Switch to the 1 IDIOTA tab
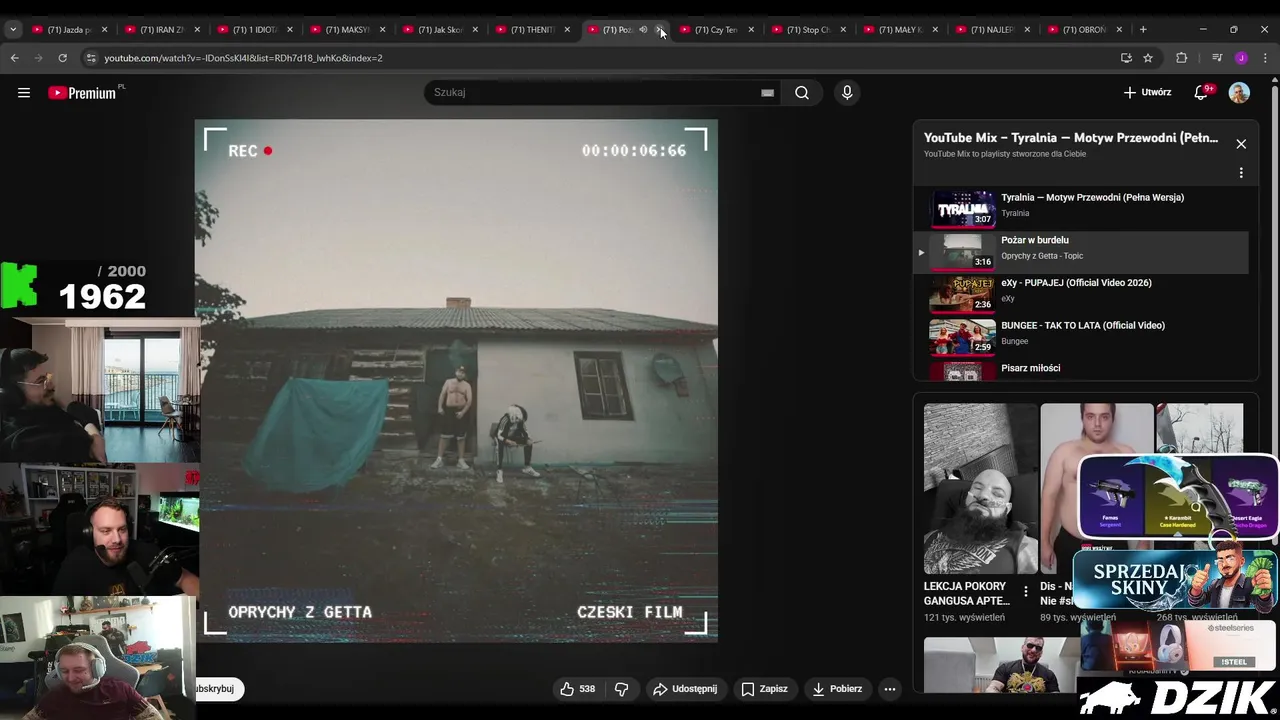This screenshot has width=1280, height=720. pos(254,29)
